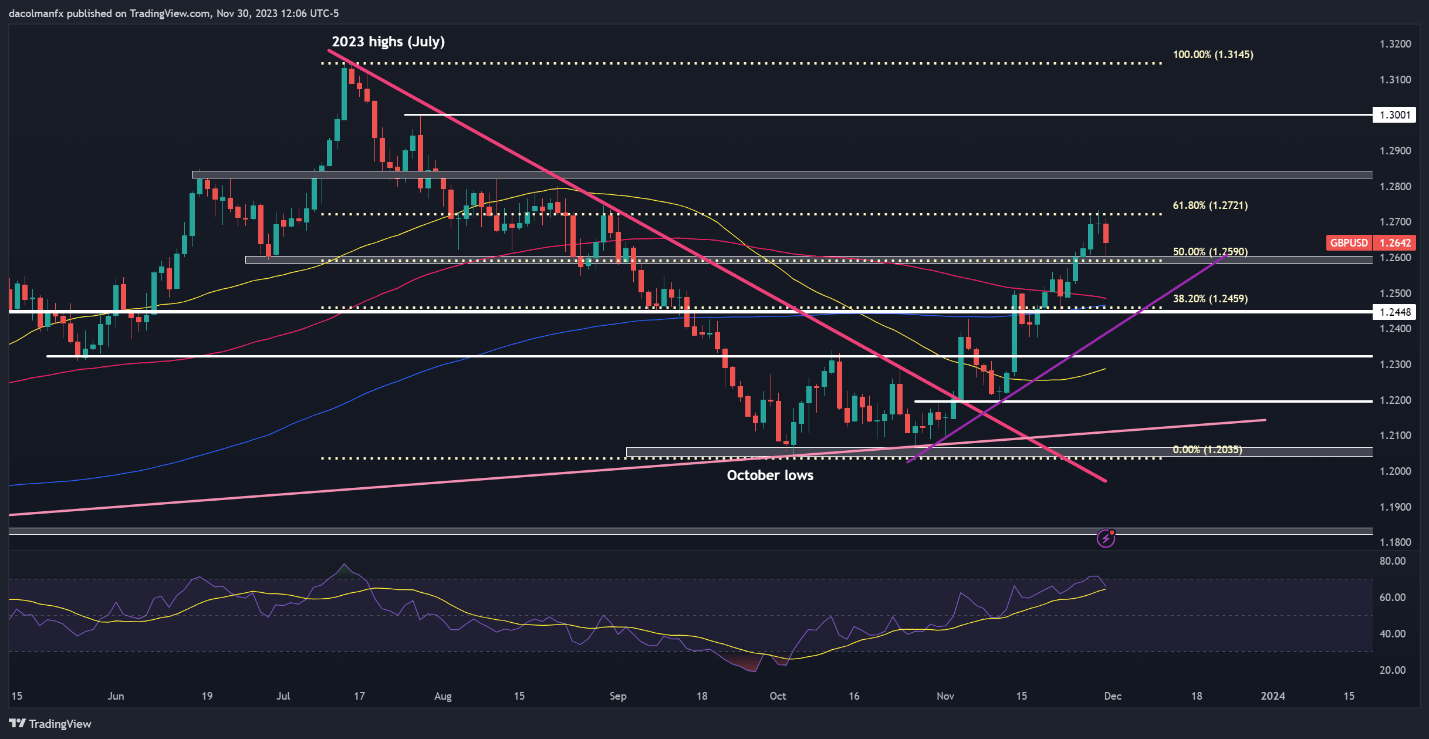Screen dimensions: 1429x739
Task: Click the 2024 label on time axis
Action: 1271,695
